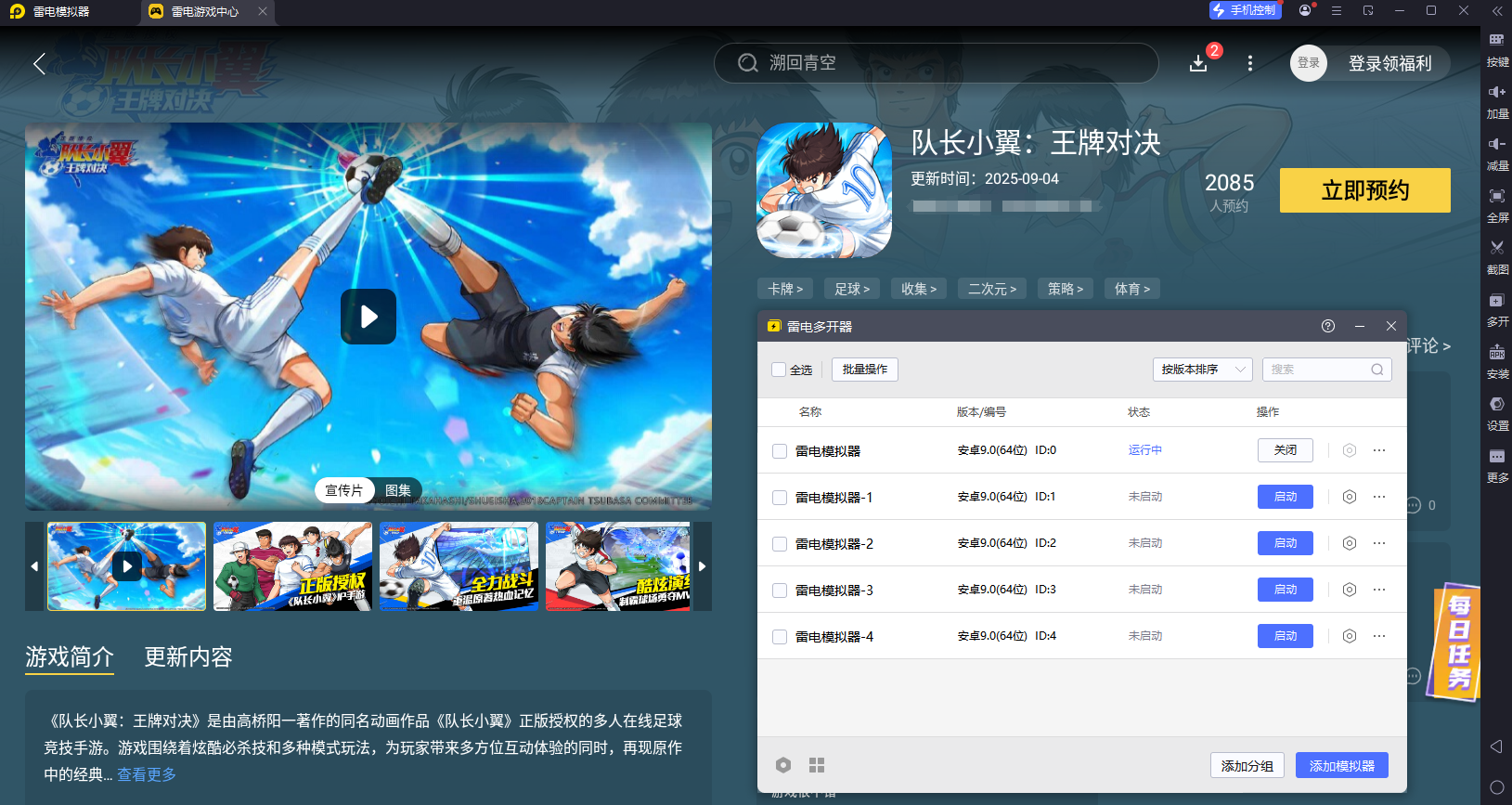1512x805 pixels.
Task: Click the help question icon in 雷电多开器
Action: [1328, 326]
